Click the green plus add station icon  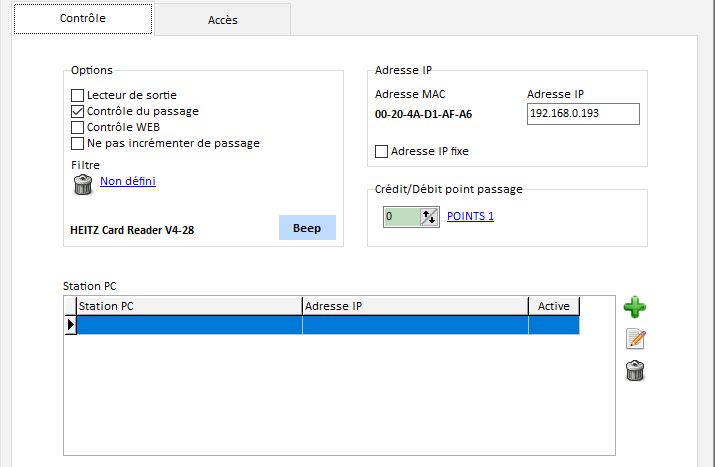click(634, 307)
